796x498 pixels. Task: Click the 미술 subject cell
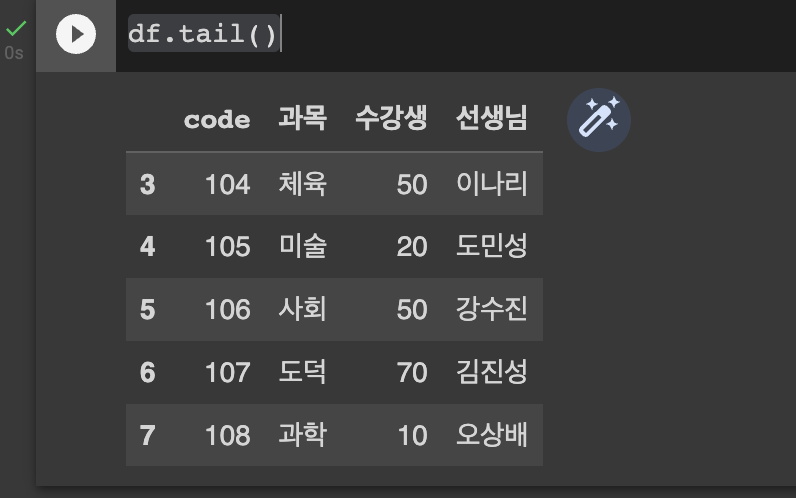302,246
